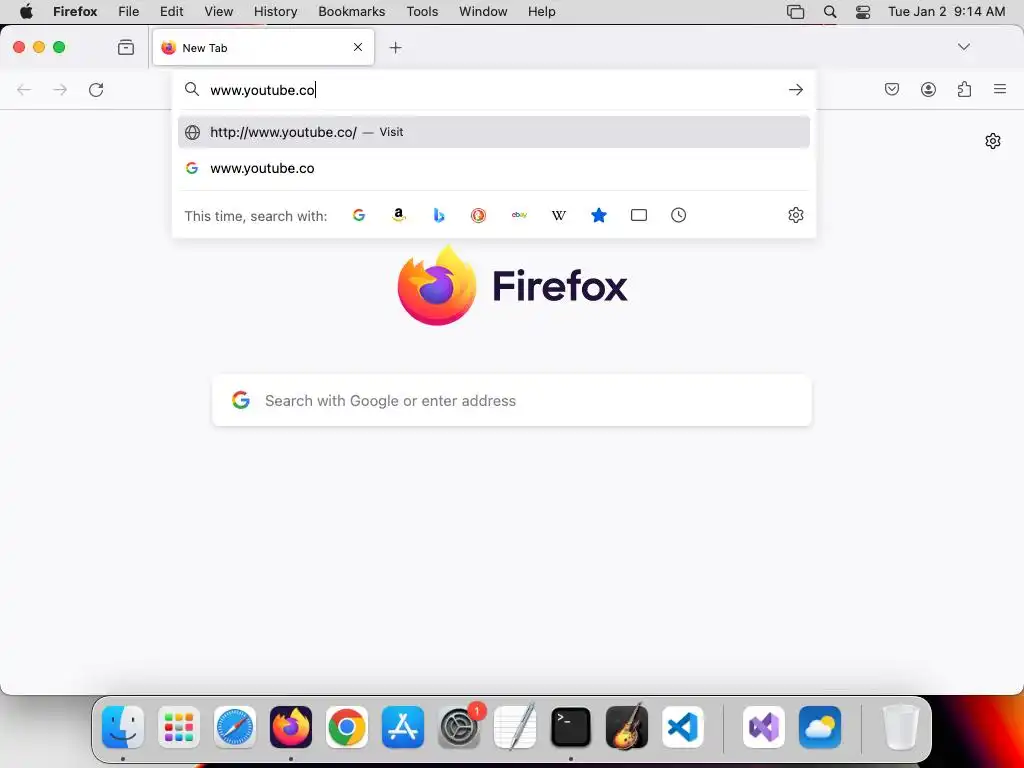The image size is (1024, 768).
Task: Choose Google search suggestion www.youtube.co
Action: pos(494,168)
